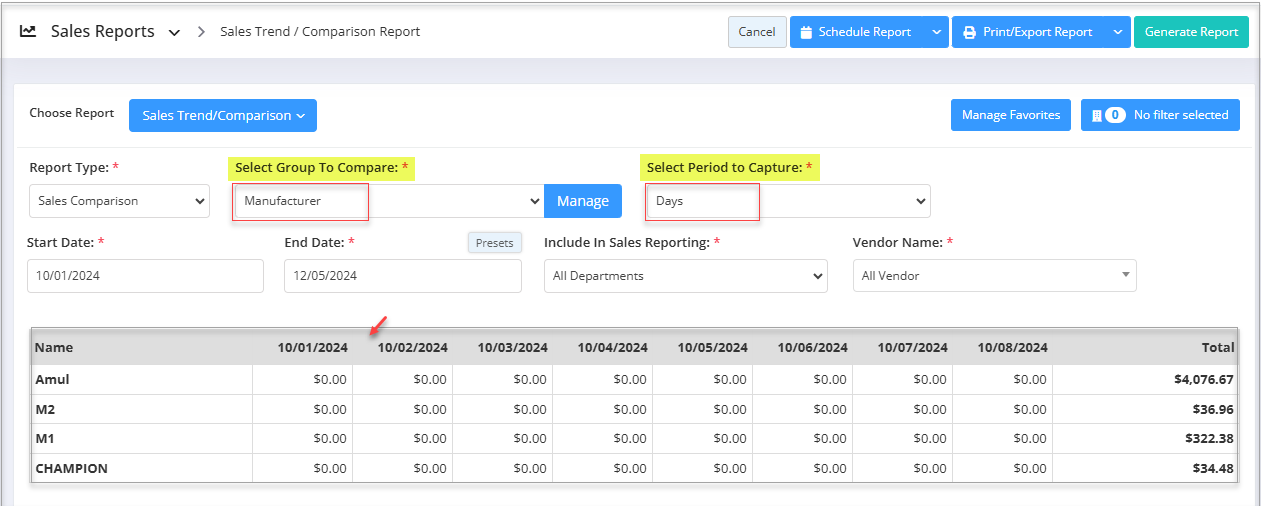The image size is (1261, 506).
Task: Open the Sales Trend/Comparison report chooser
Action: [223, 115]
